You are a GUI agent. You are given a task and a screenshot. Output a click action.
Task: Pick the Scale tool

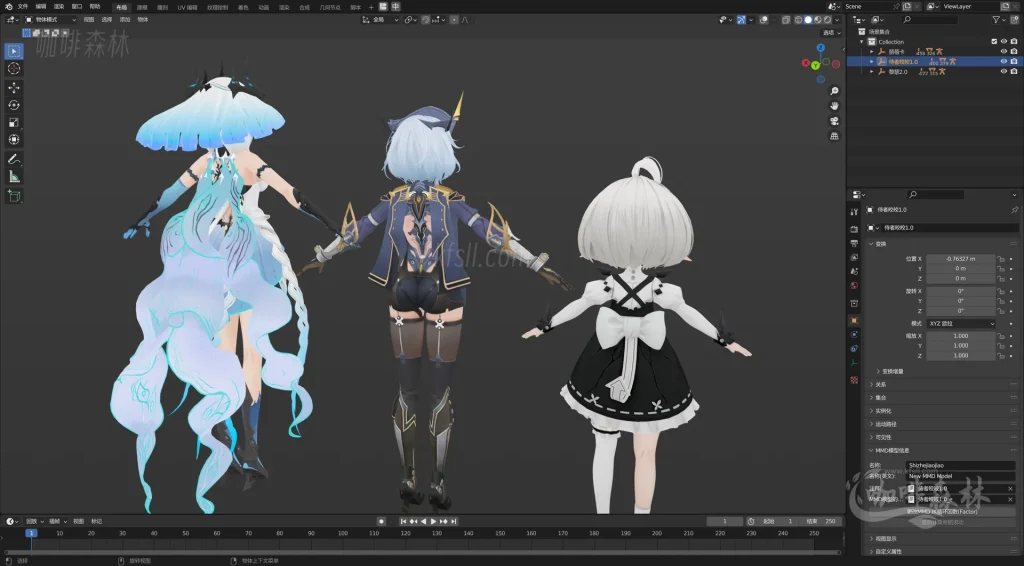tap(14, 122)
